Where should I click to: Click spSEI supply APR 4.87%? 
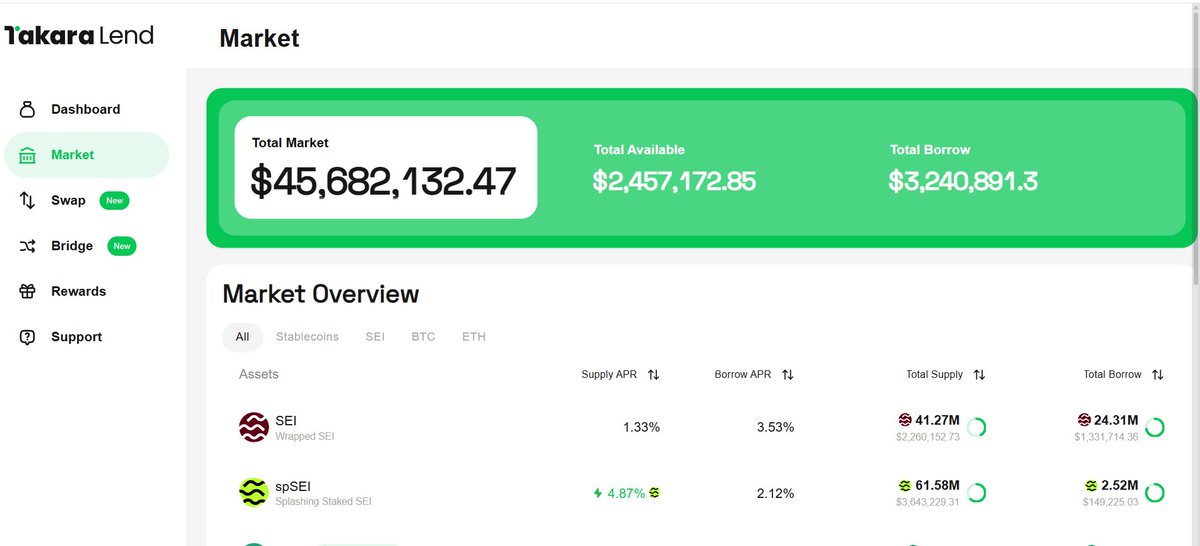point(625,493)
